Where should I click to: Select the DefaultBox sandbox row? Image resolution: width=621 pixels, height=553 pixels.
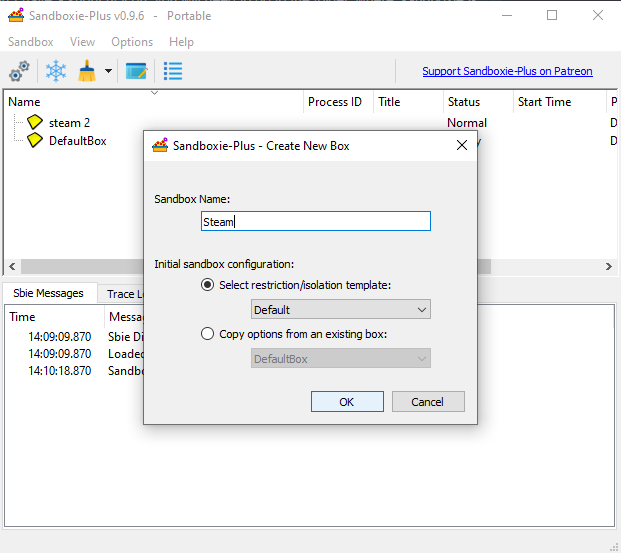pos(78,141)
